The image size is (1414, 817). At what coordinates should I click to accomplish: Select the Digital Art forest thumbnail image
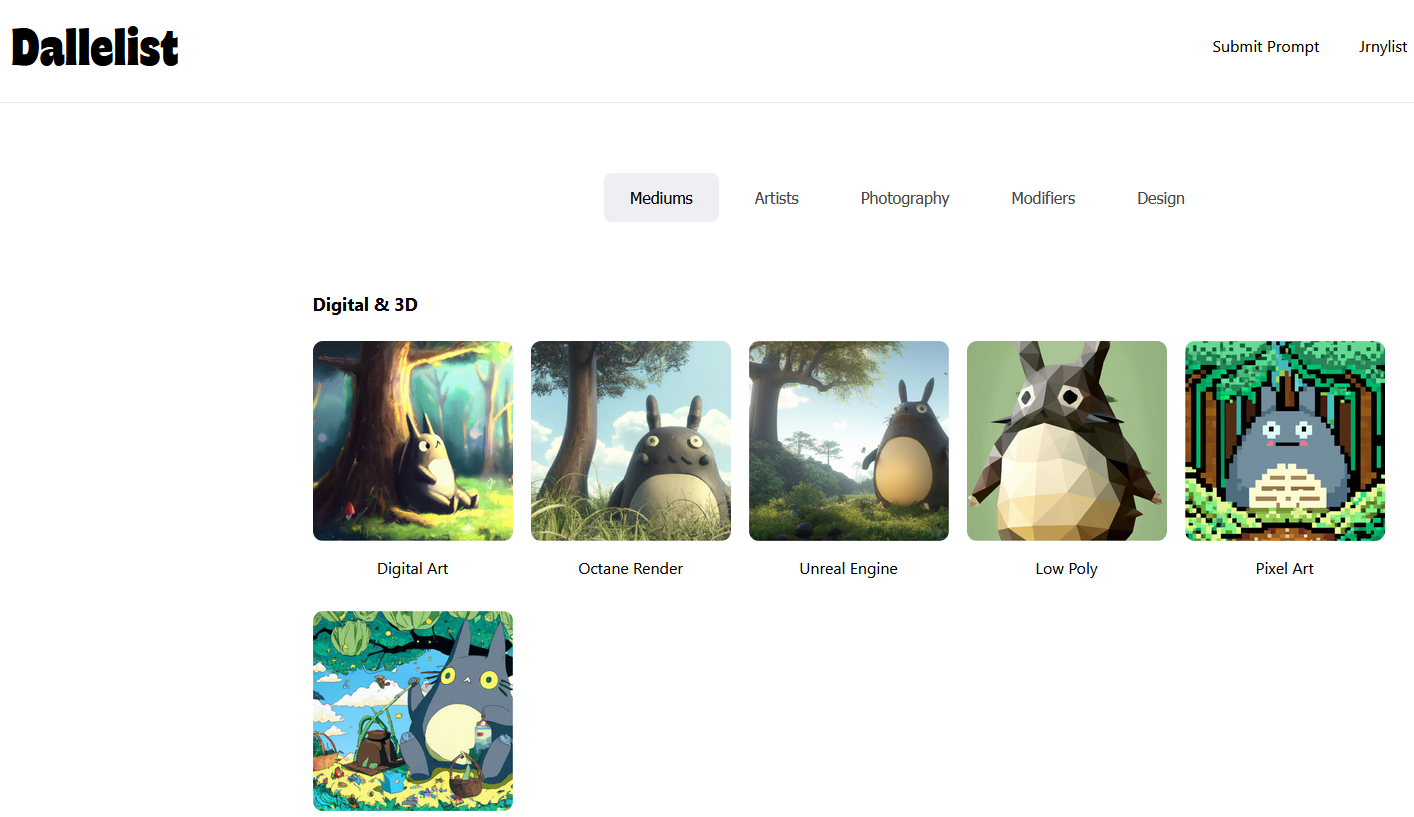tap(413, 441)
